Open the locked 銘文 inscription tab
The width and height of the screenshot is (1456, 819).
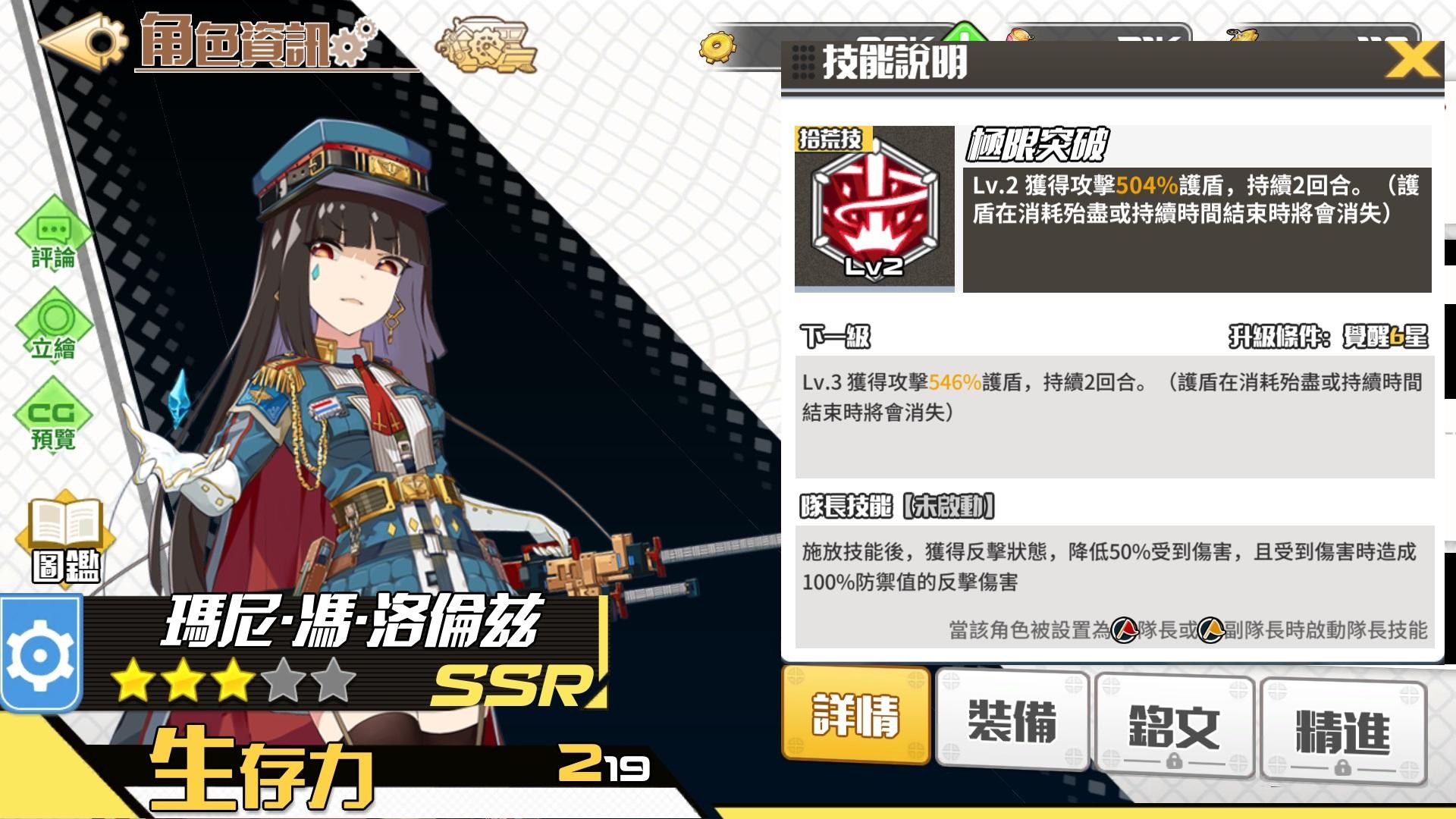pos(1175,726)
